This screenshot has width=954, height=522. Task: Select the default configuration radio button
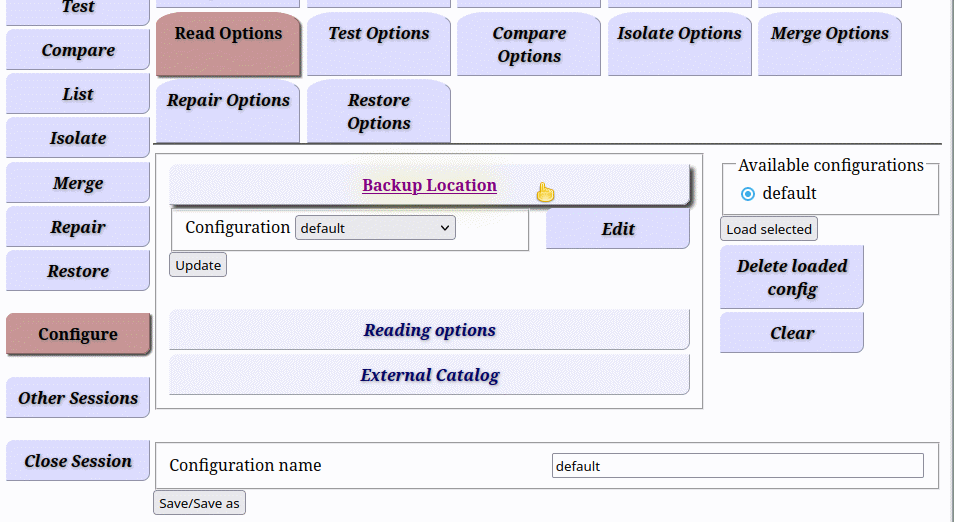click(x=748, y=194)
